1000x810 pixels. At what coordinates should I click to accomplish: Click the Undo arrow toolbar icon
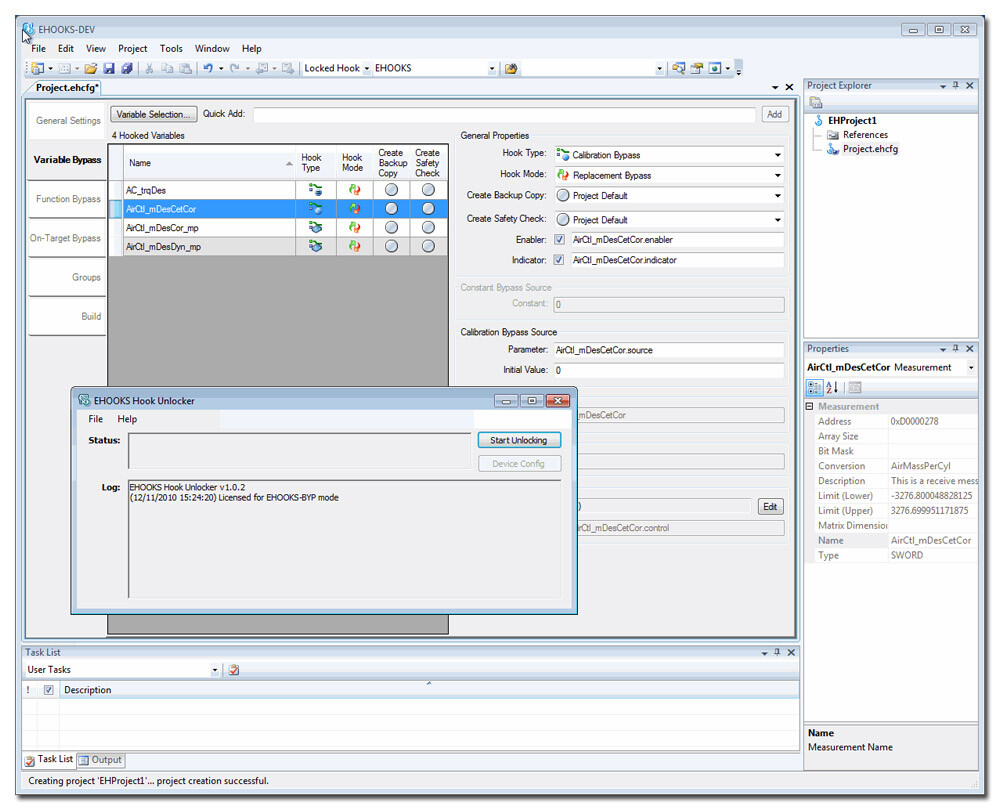pos(208,68)
